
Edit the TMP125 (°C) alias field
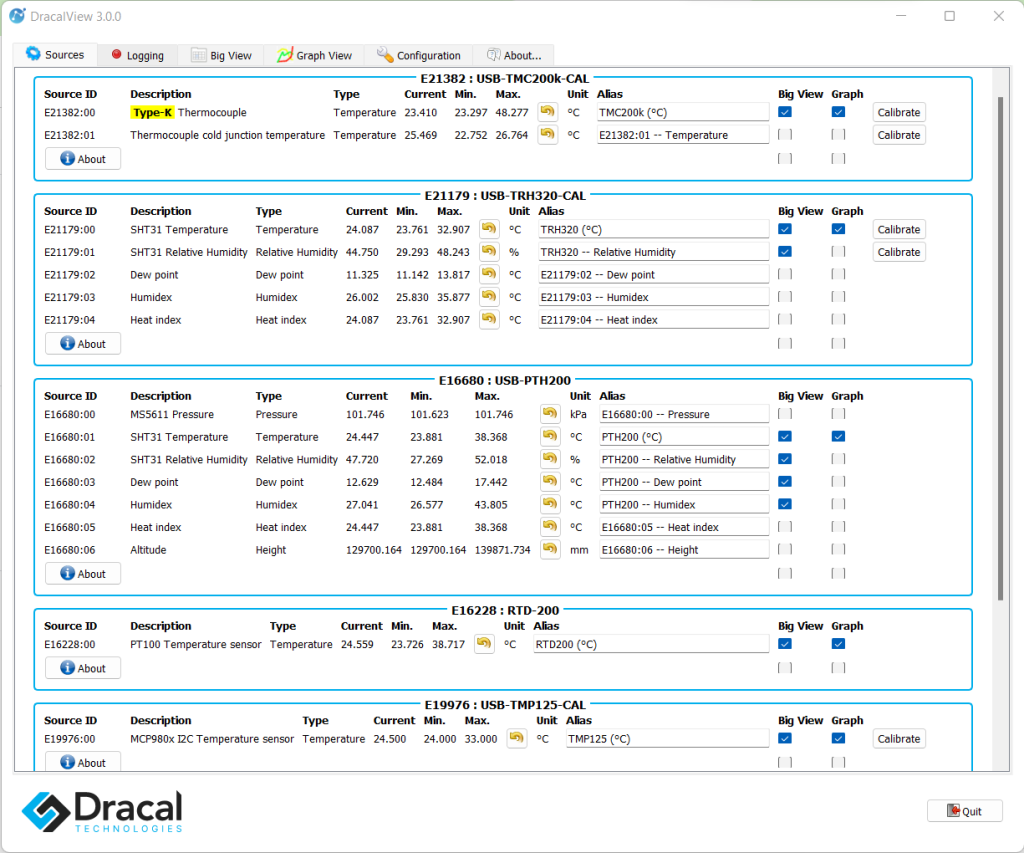pyautogui.click(x=667, y=739)
